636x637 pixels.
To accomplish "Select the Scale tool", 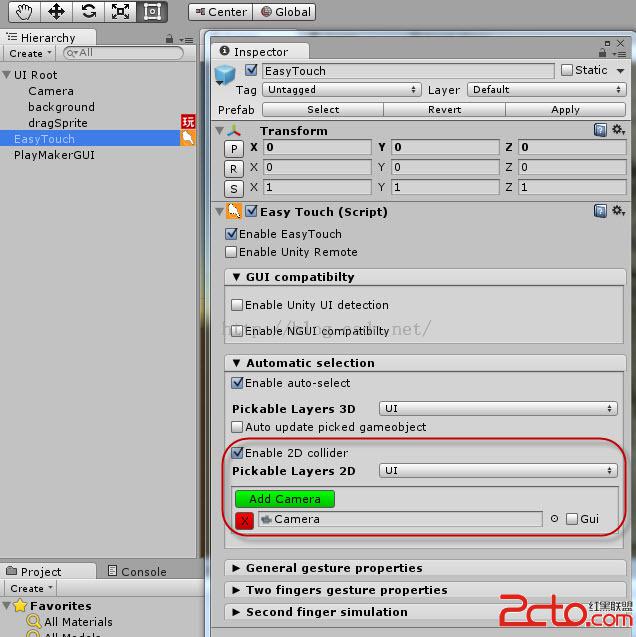I will [121, 12].
